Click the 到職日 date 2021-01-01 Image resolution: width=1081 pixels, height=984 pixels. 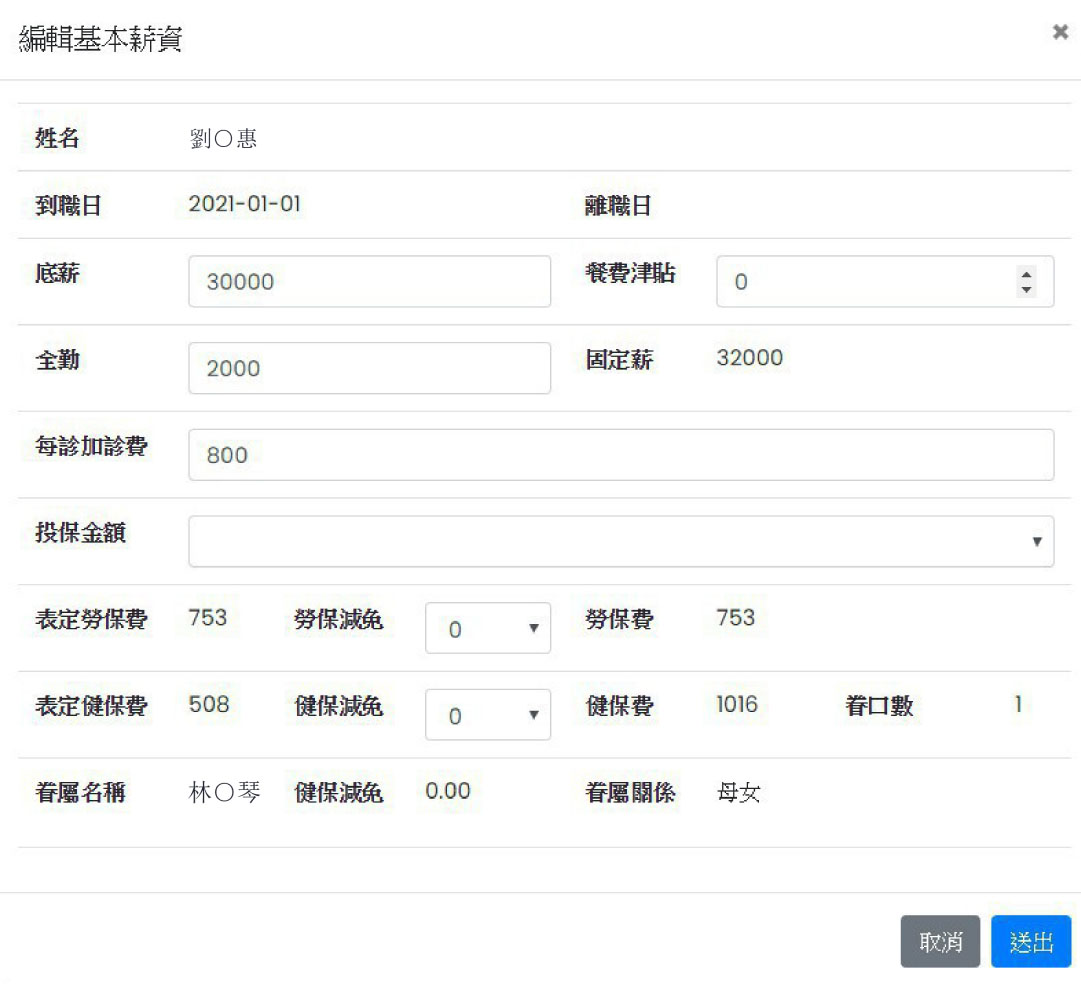tap(244, 205)
